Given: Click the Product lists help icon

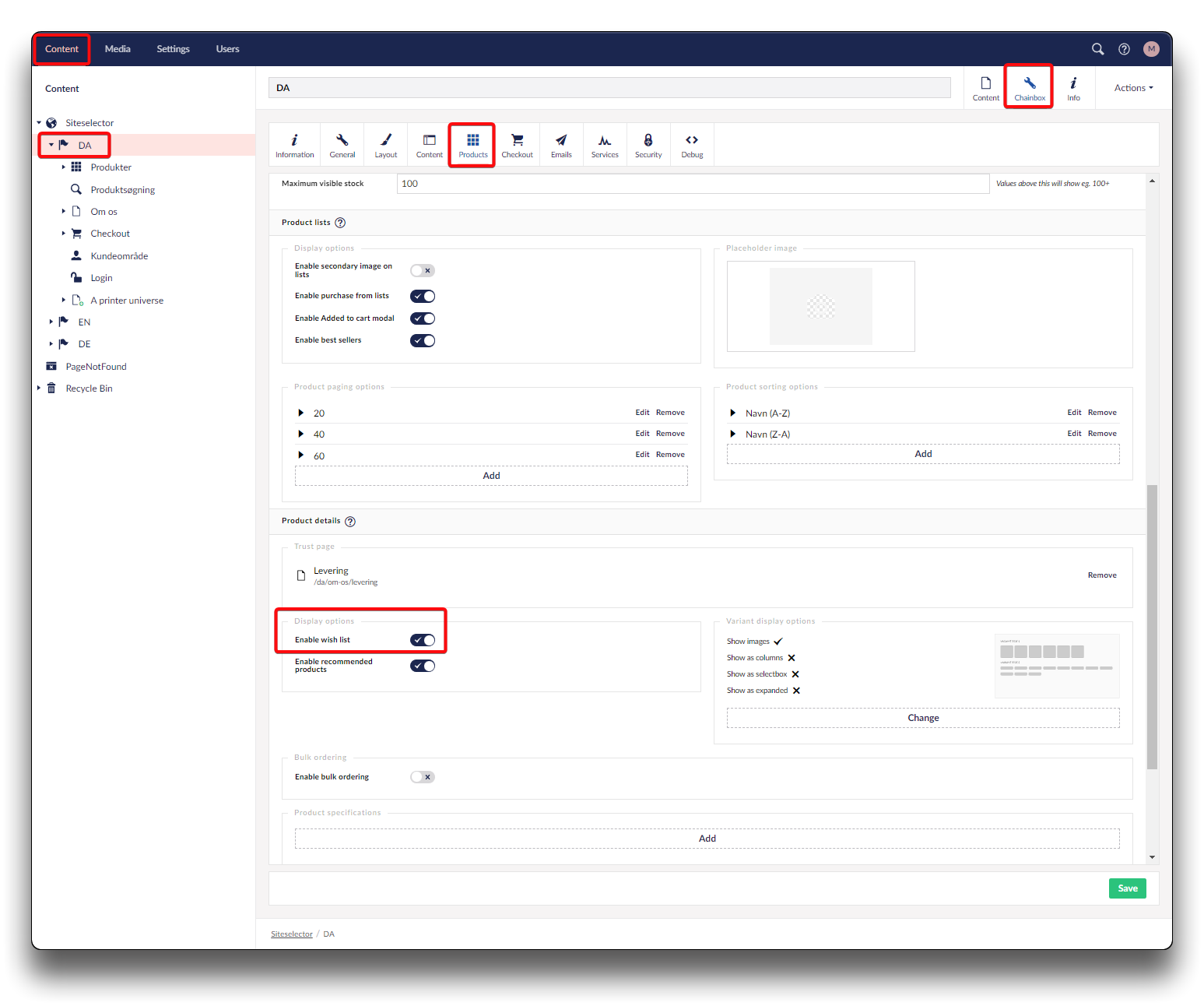Looking at the screenshot, I should [x=340, y=223].
